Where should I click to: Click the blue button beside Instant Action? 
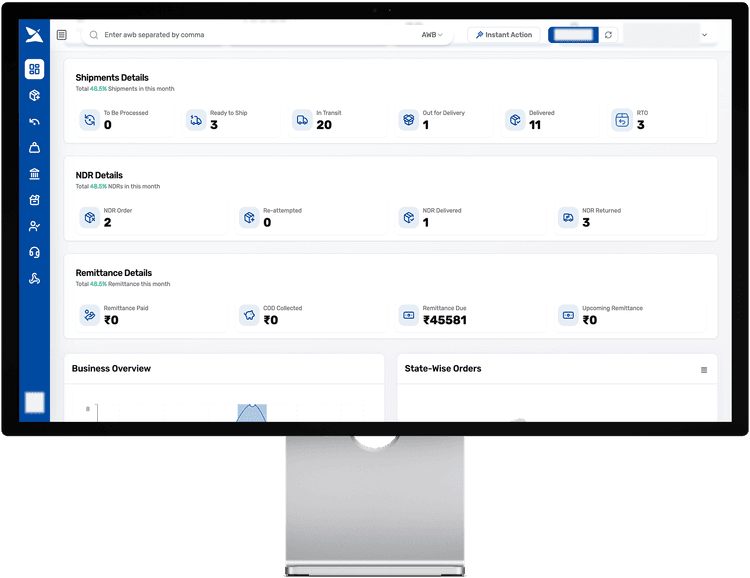coord(573,35)
